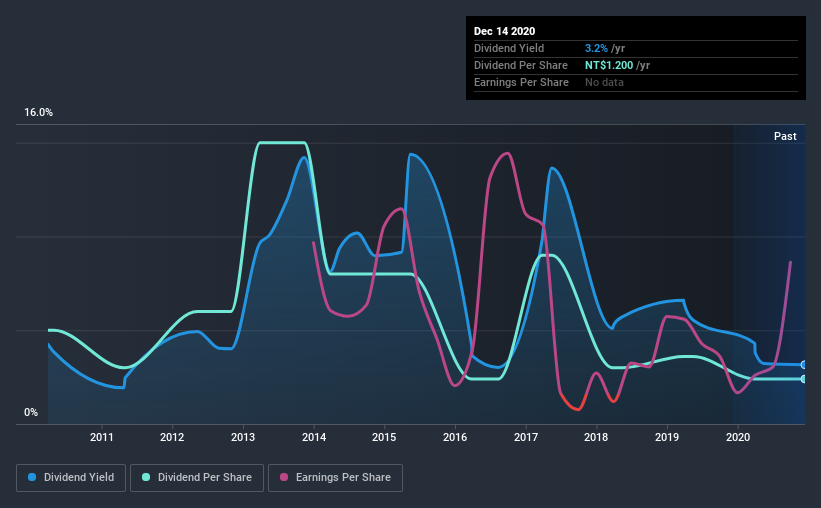The image size is (821, 508).
Task: Click the NT$1.200 dividend per share value
Action: 609,65
